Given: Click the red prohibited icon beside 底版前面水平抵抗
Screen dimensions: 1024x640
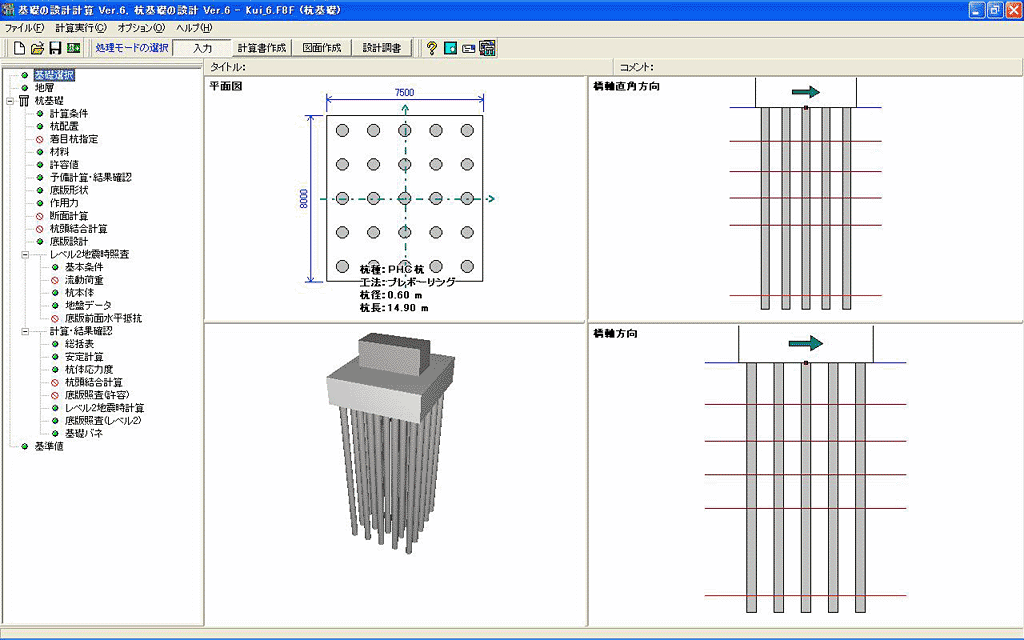Looking at the screenshot, I should coord(55,319).
